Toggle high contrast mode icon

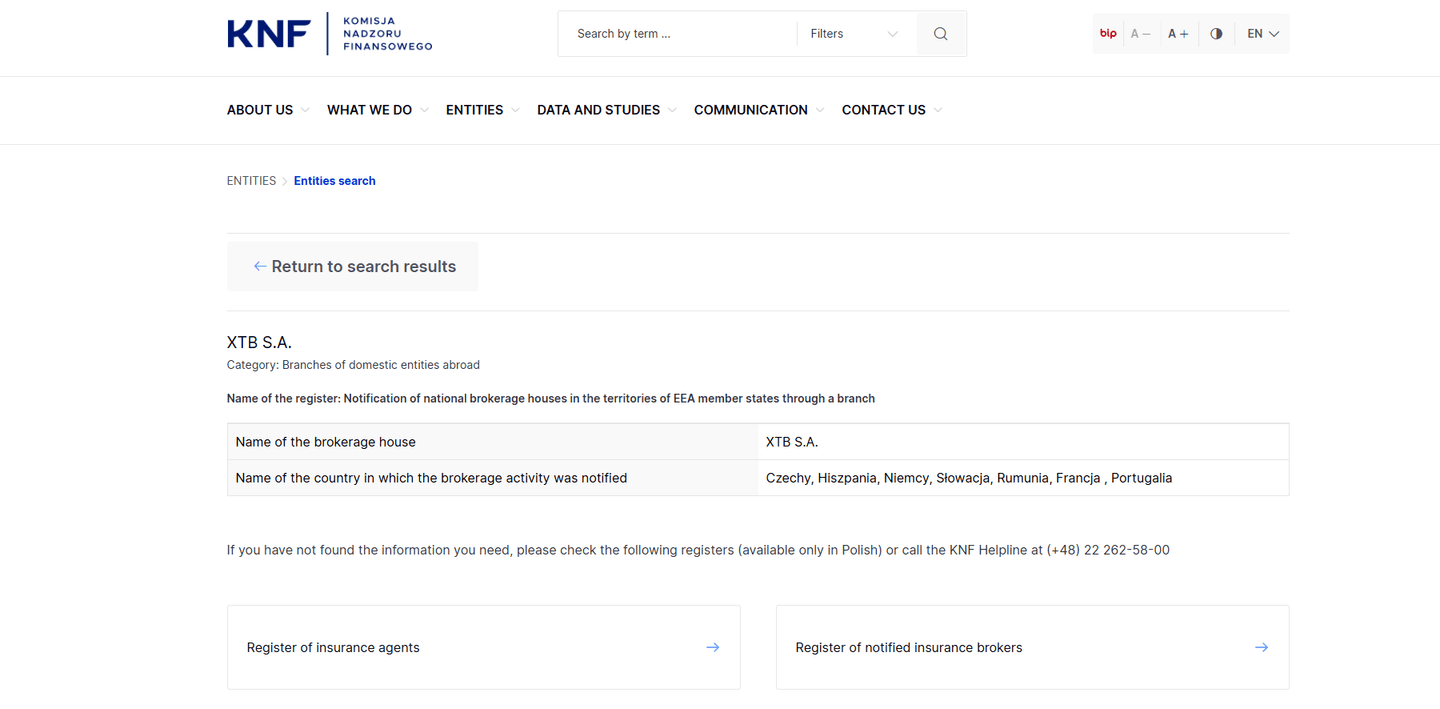coord(1216,34)
